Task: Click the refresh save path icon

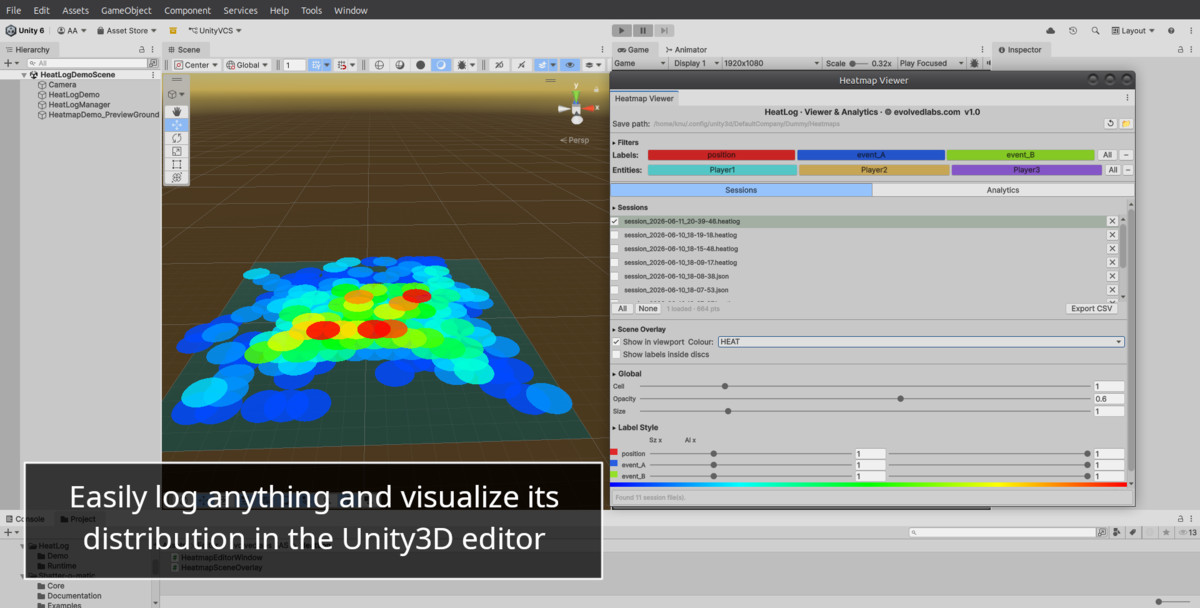Action: [x=1110, y=124]
